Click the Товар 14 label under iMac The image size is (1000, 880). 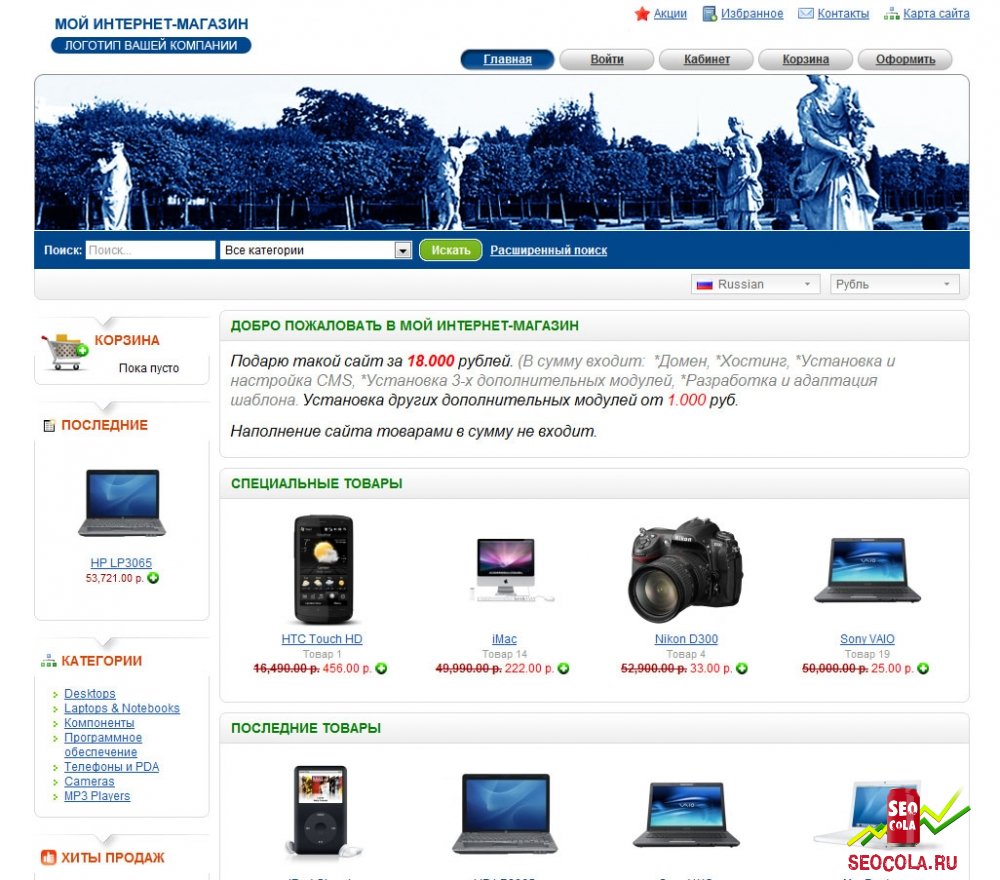(x=504, y=654)
